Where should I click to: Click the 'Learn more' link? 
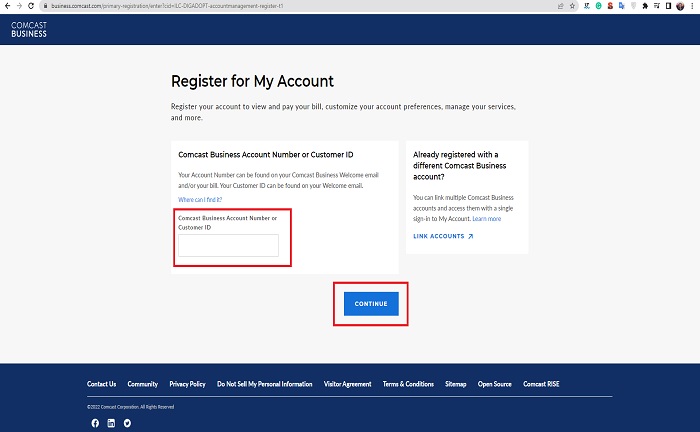coord(487,219)
